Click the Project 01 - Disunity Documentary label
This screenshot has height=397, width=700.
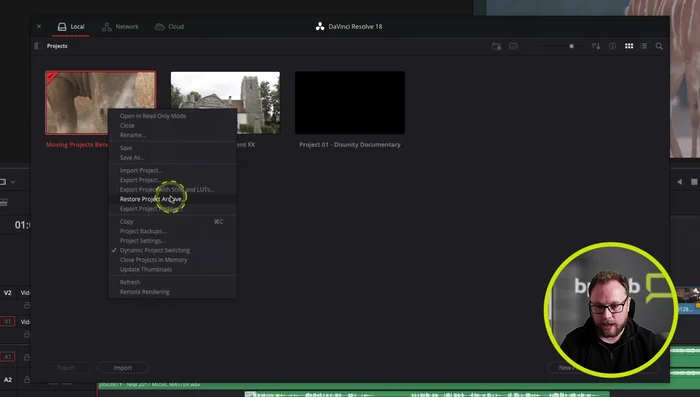coord(350,145)
